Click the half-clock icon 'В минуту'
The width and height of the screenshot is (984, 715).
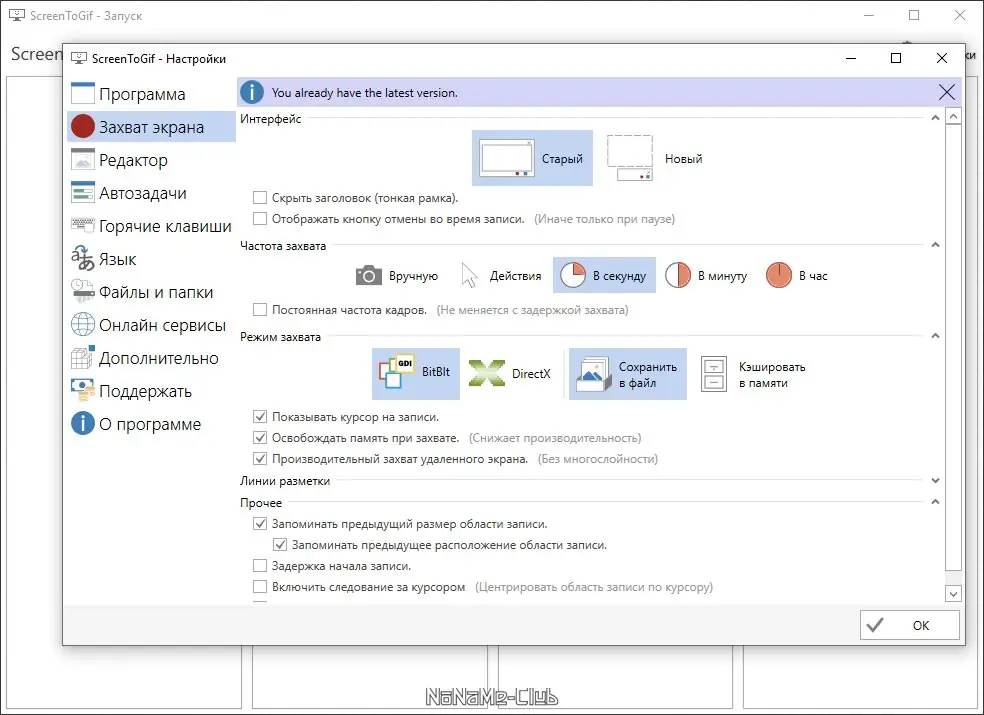pyautogui.click(x=678, y=275)
